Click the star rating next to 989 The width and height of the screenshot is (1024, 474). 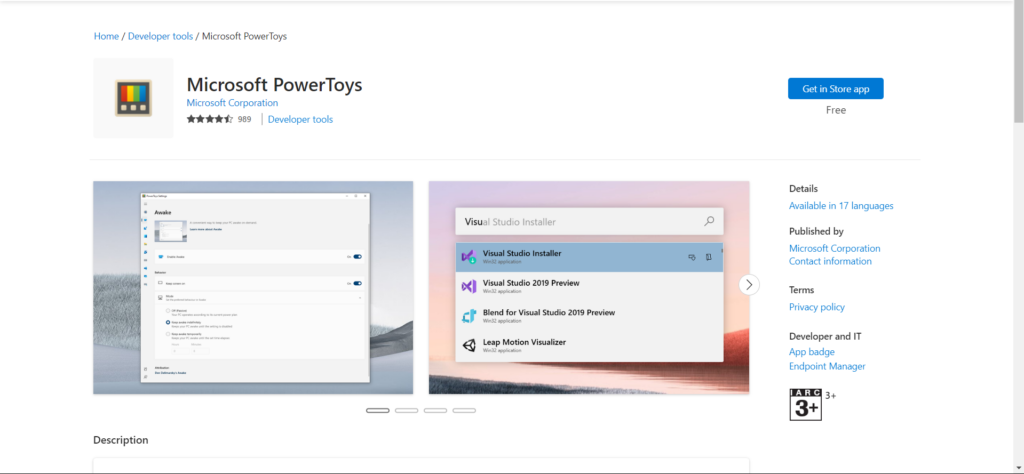coord(209,119)
